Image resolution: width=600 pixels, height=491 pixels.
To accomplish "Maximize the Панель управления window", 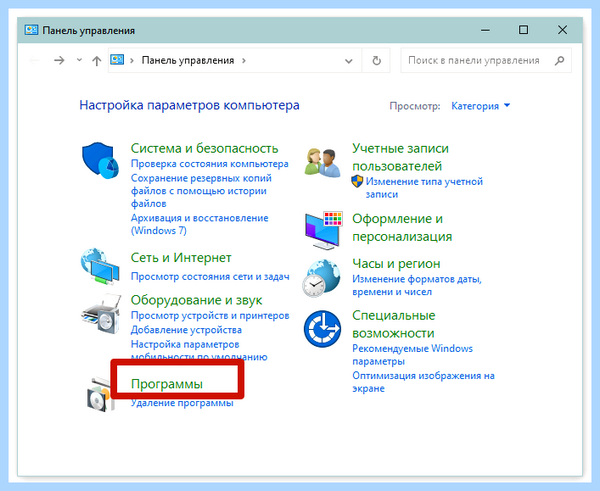I will click(x=523, y=30).
